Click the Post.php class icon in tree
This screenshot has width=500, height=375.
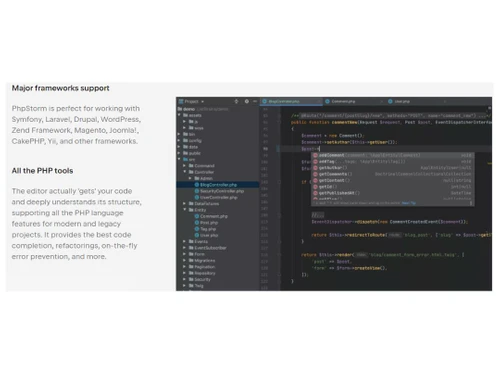[x=197, y=223]
